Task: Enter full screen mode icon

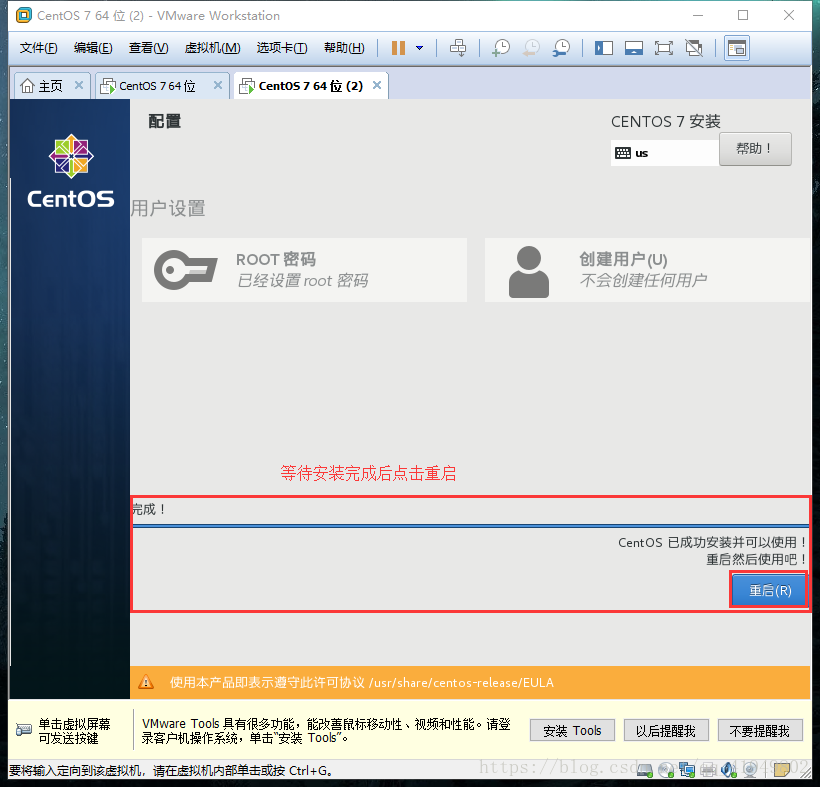Action: (x=664, y=48)
